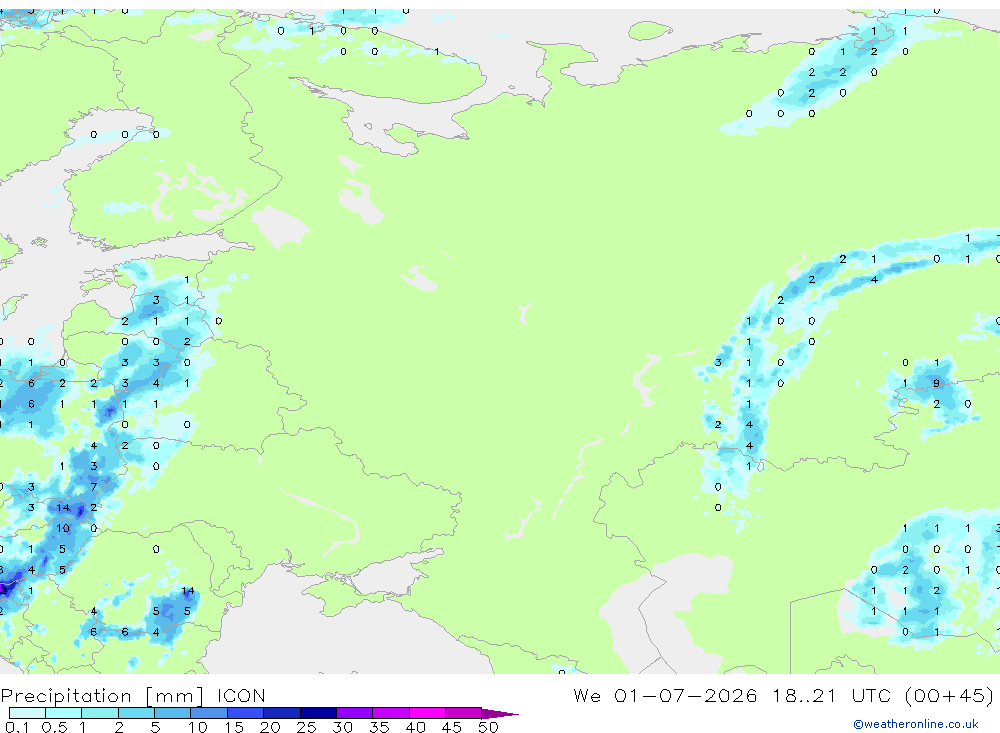This screenshot has height=733, width=1000.
Task: Pick the 10–15 mm legend color swatch
Action: tap(209, 713)
